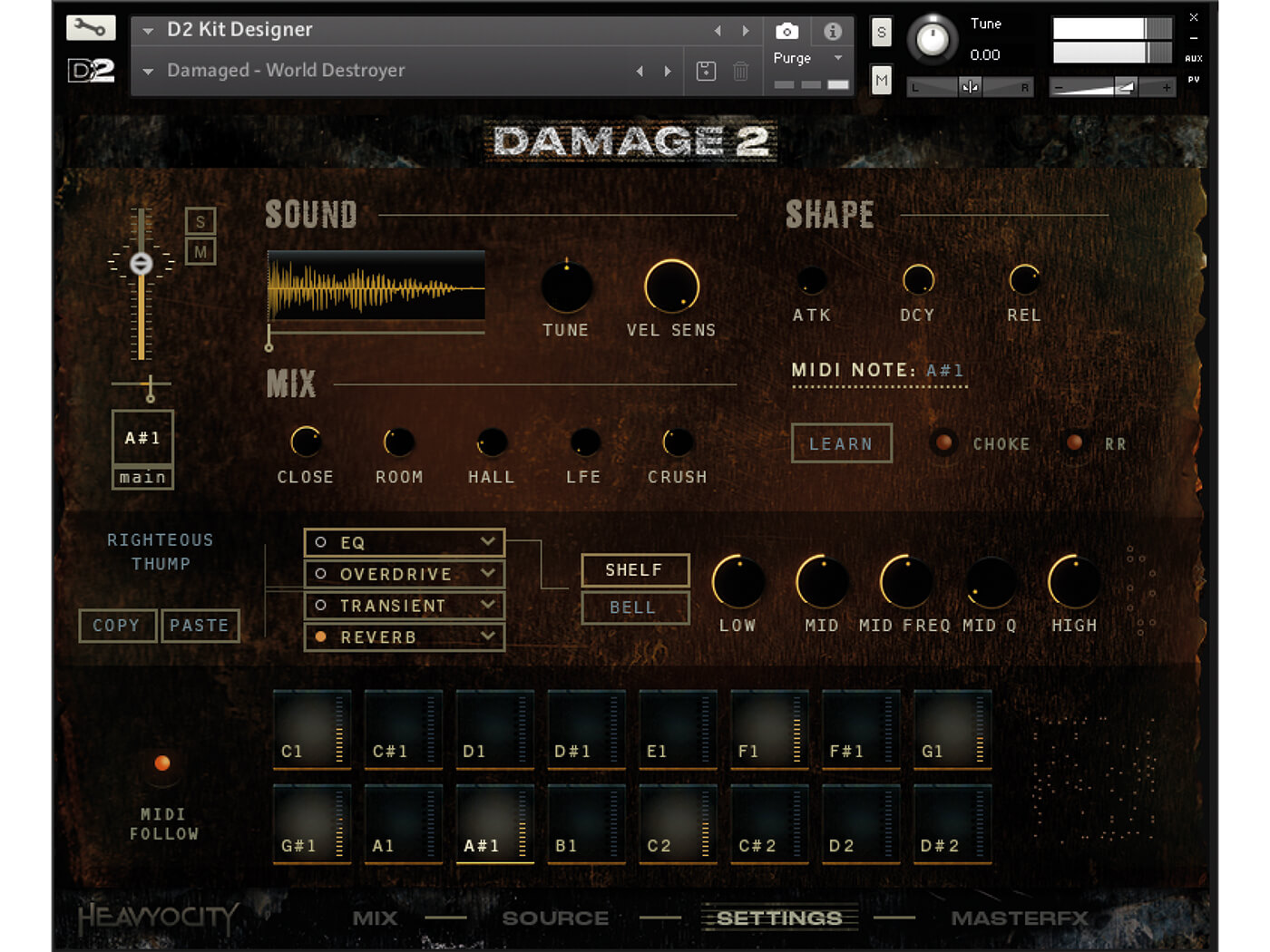
Task: Solo the pad with channel S button
Action: point(200,221)
